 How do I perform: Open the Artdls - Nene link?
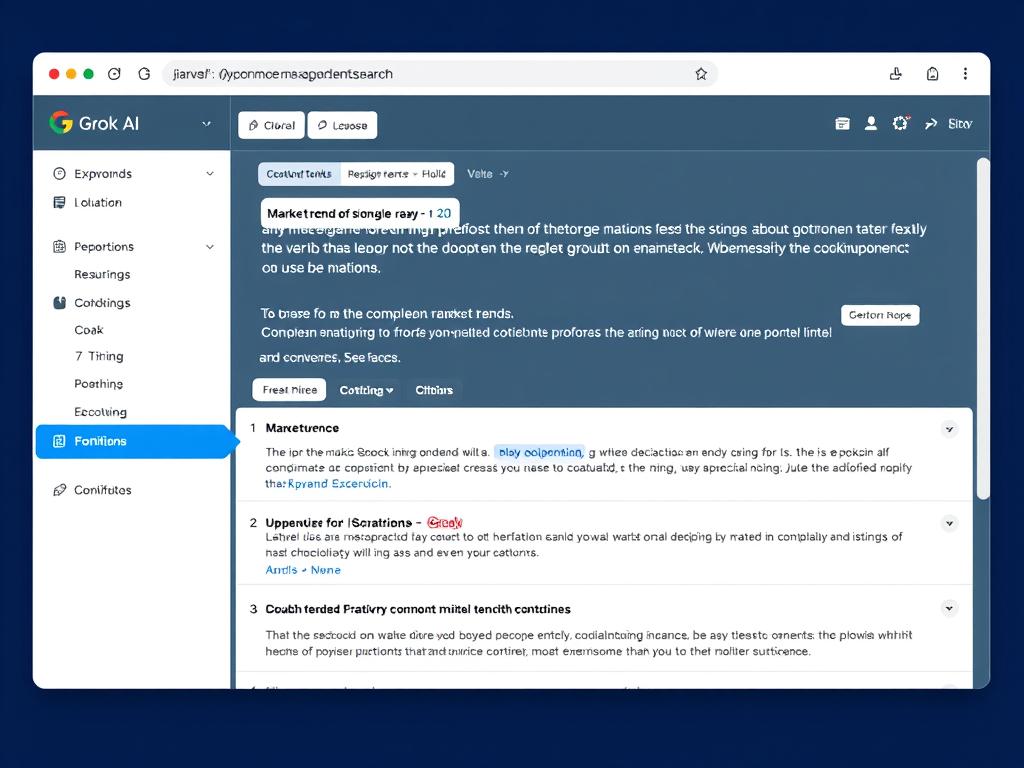(303, 569)
